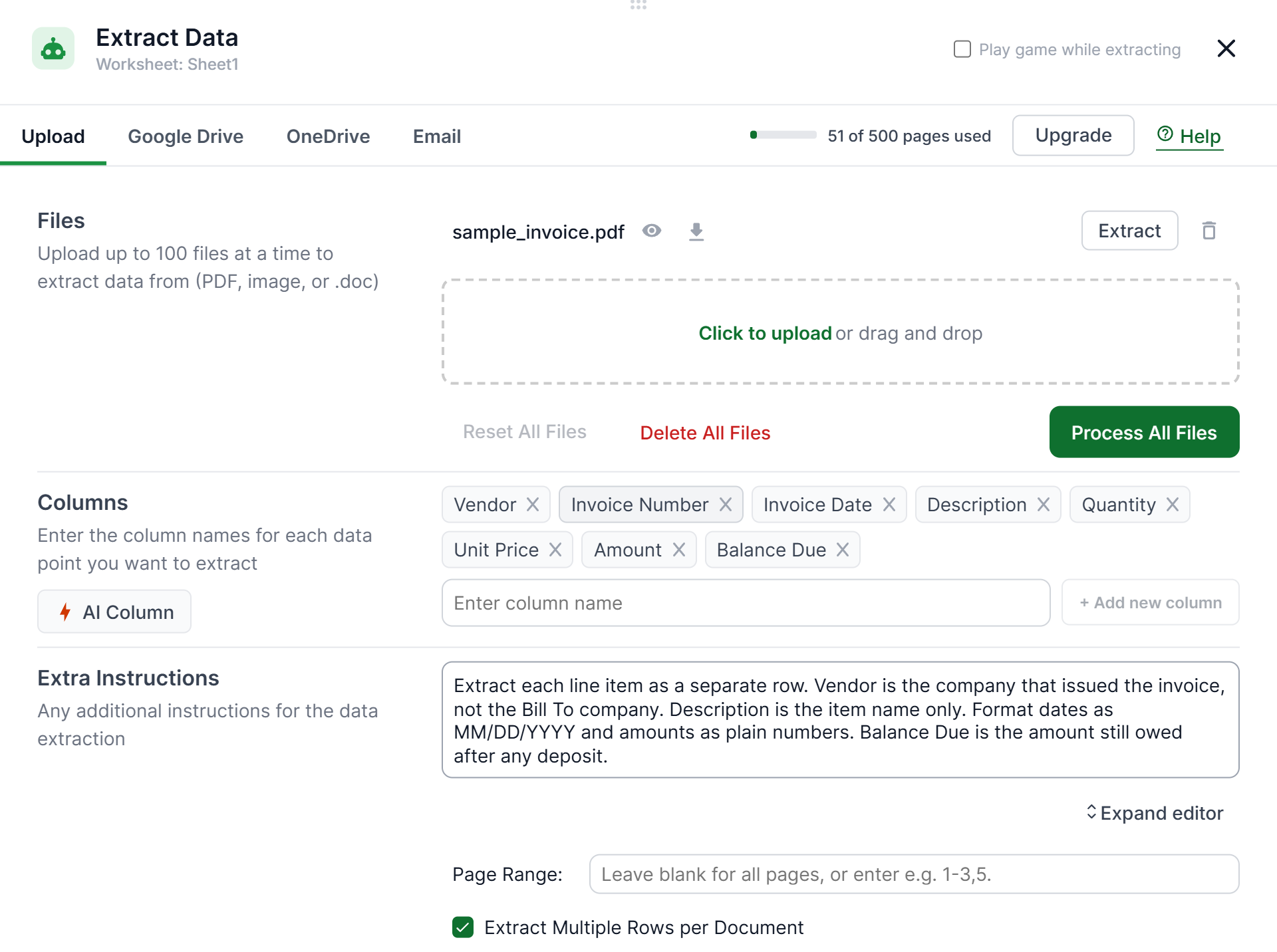Click inside the Extra Instructions text area

tap(840, 720)
